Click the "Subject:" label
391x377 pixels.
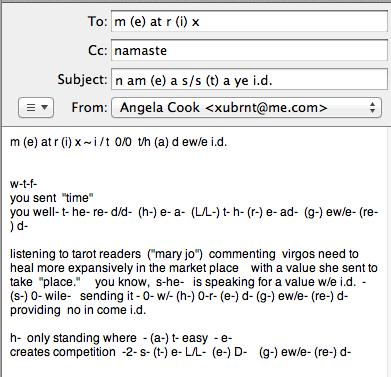click(82, 79)
